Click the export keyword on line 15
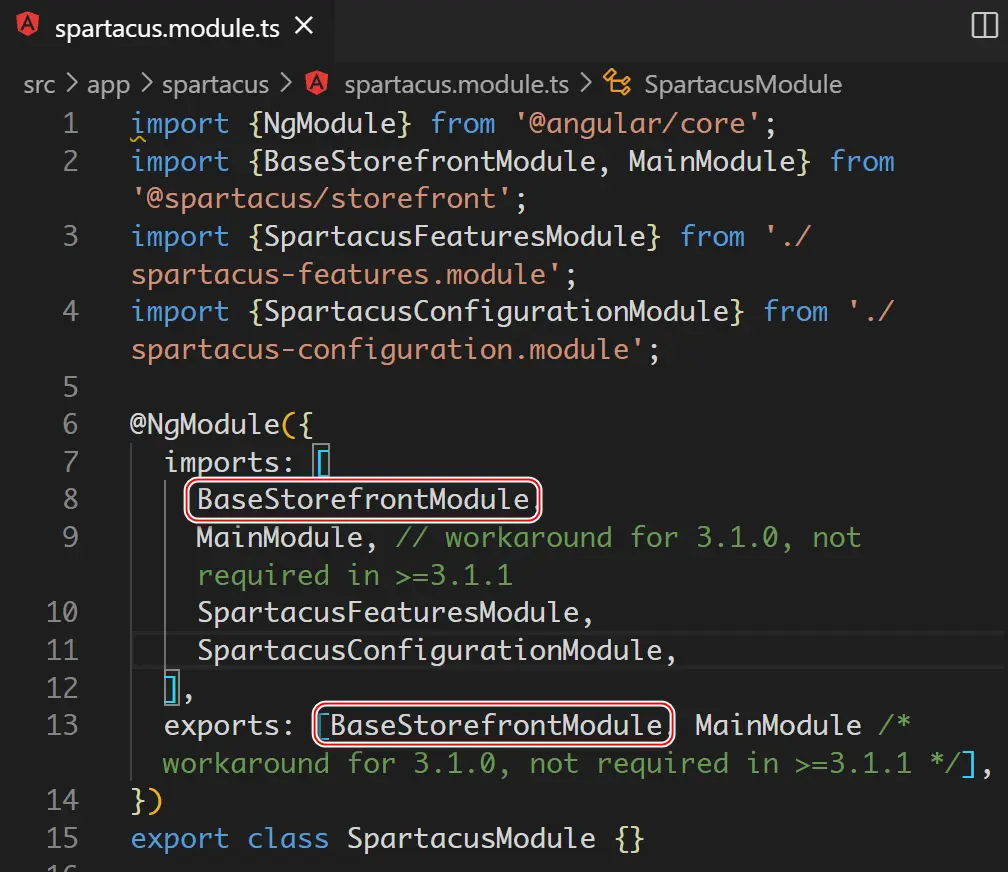The width and height of the screenshot is (1008, 872). click(x=180, y=839)
